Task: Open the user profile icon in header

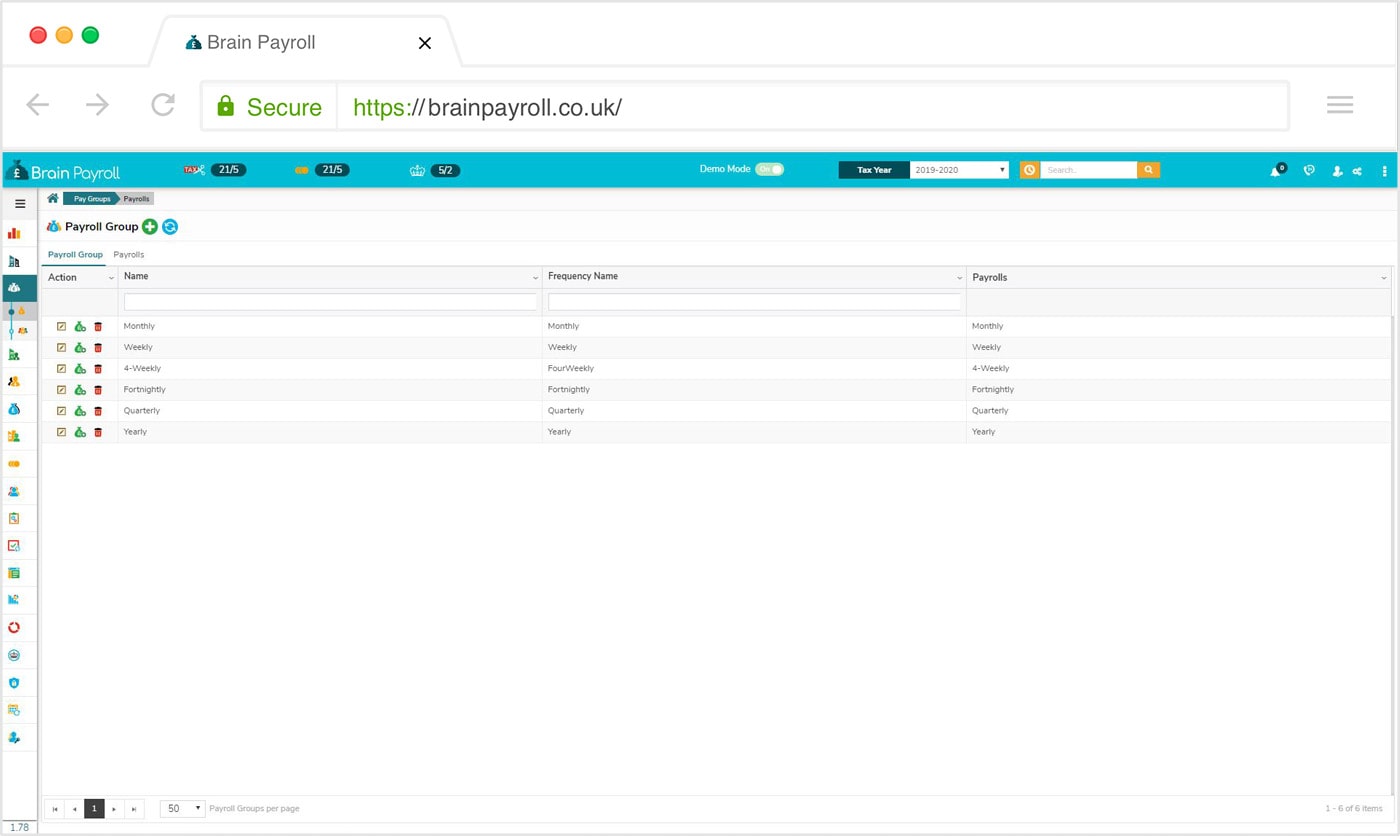Action: coord(1337,171)
